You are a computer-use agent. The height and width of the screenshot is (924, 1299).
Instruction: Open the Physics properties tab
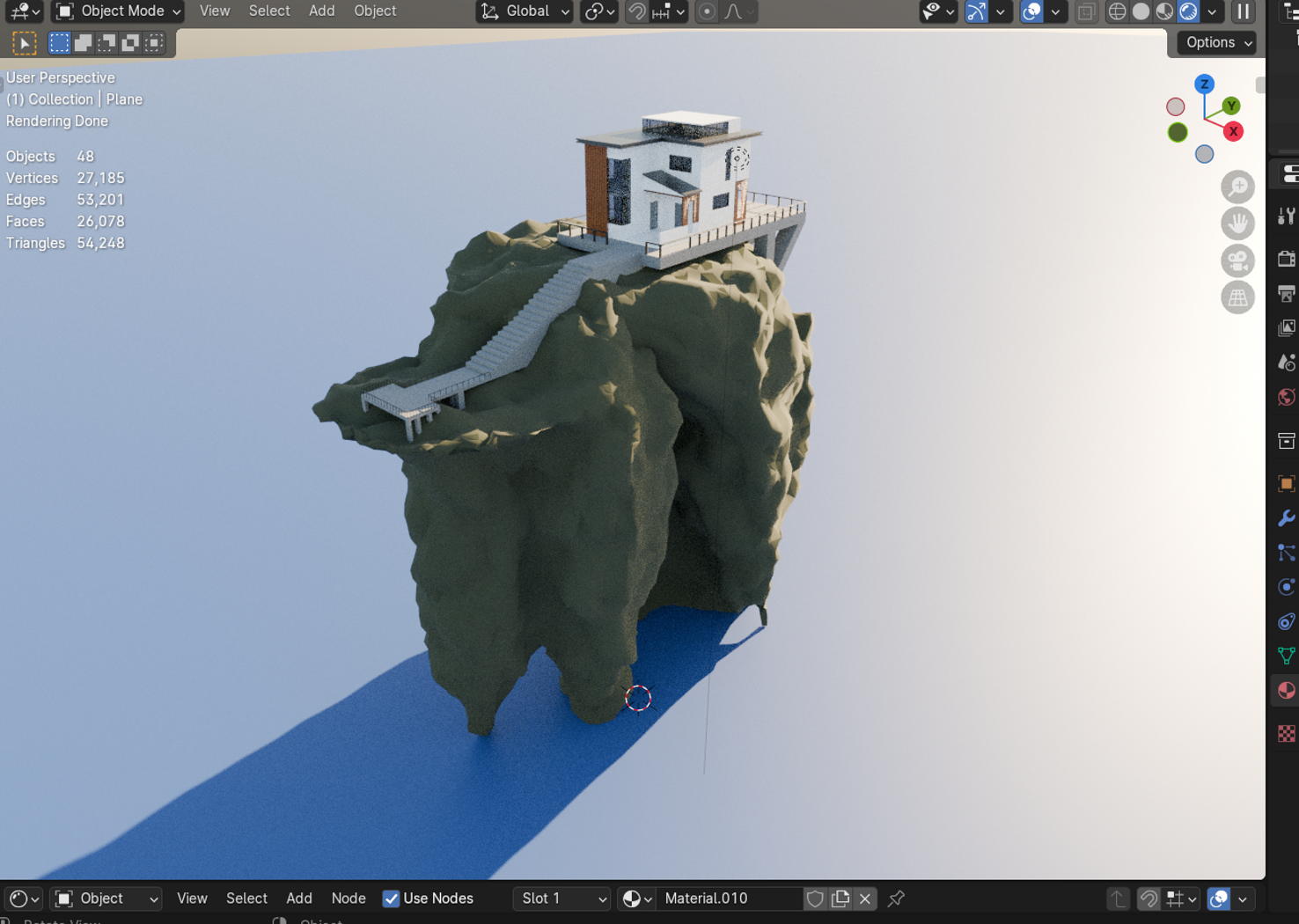[1287, 587]
